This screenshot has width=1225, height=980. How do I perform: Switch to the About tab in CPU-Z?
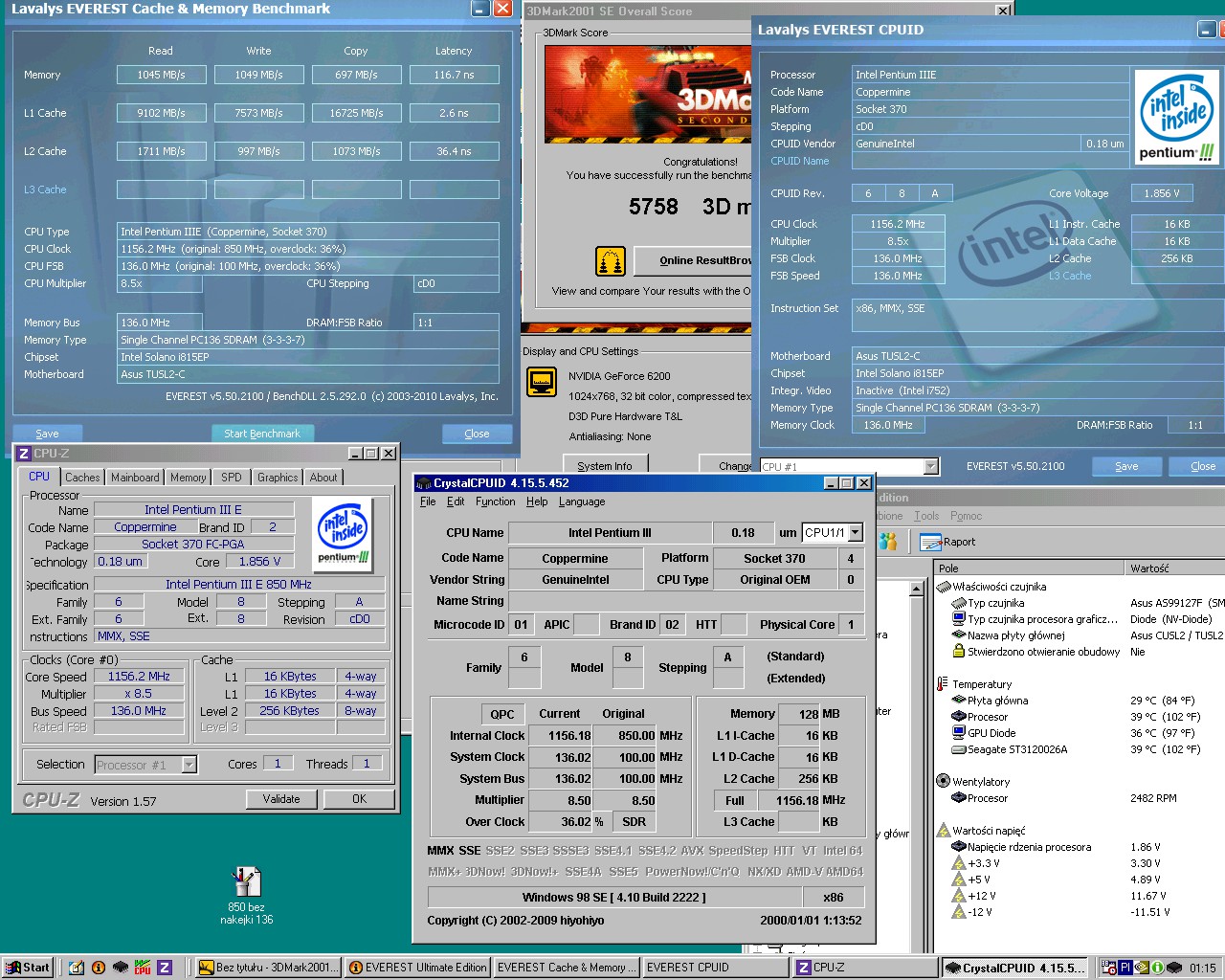click(x=323, y=478)
